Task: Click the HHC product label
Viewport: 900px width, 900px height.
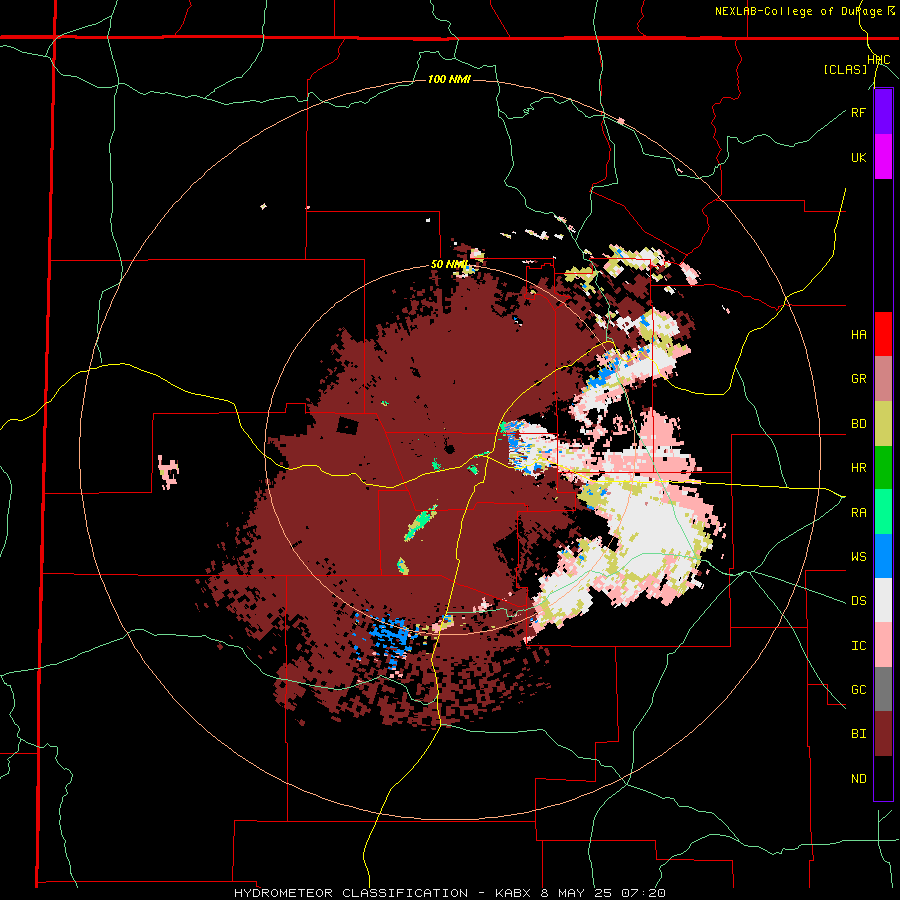Action: (879, 60)
